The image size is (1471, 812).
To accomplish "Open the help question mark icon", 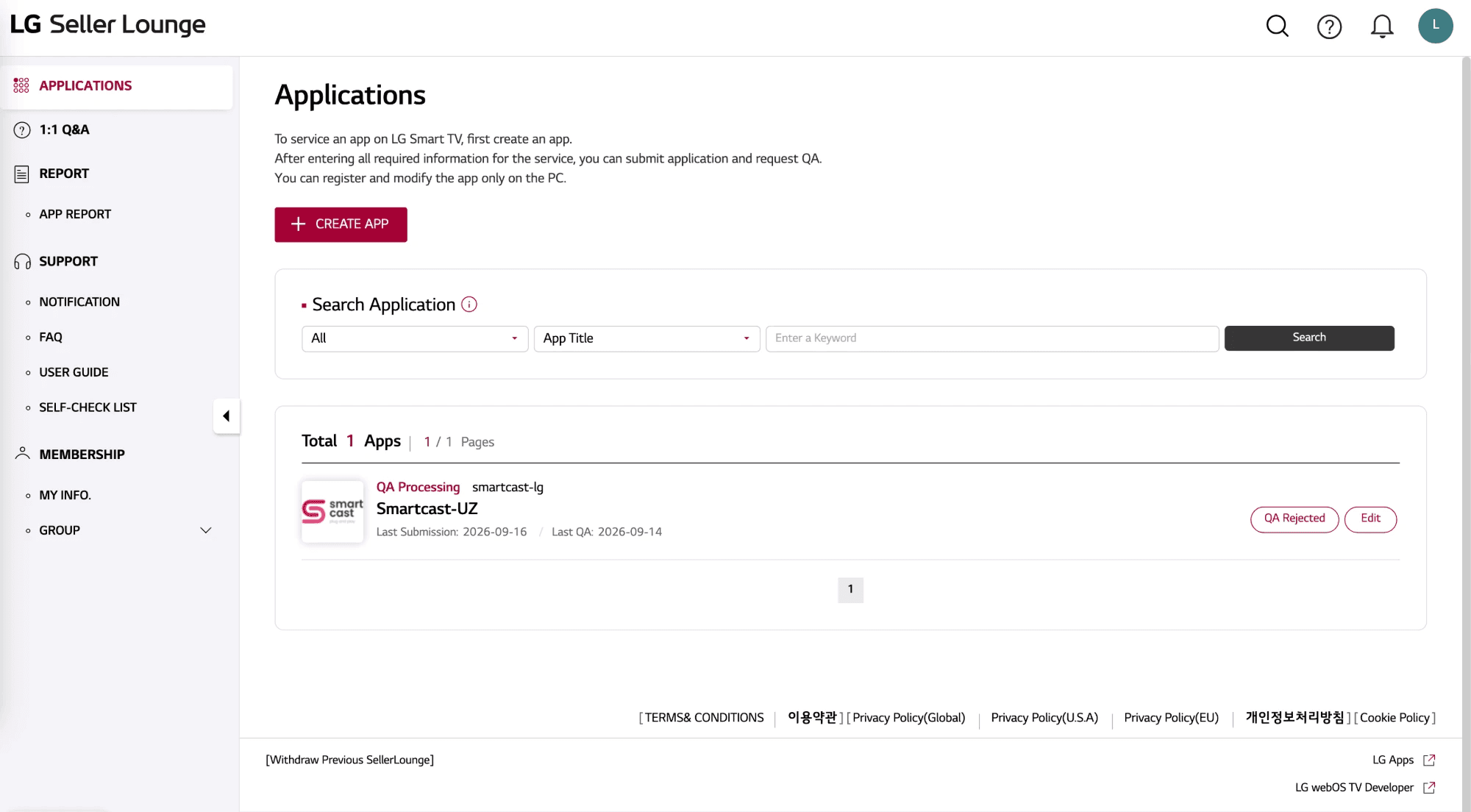I will [1329, 27].
